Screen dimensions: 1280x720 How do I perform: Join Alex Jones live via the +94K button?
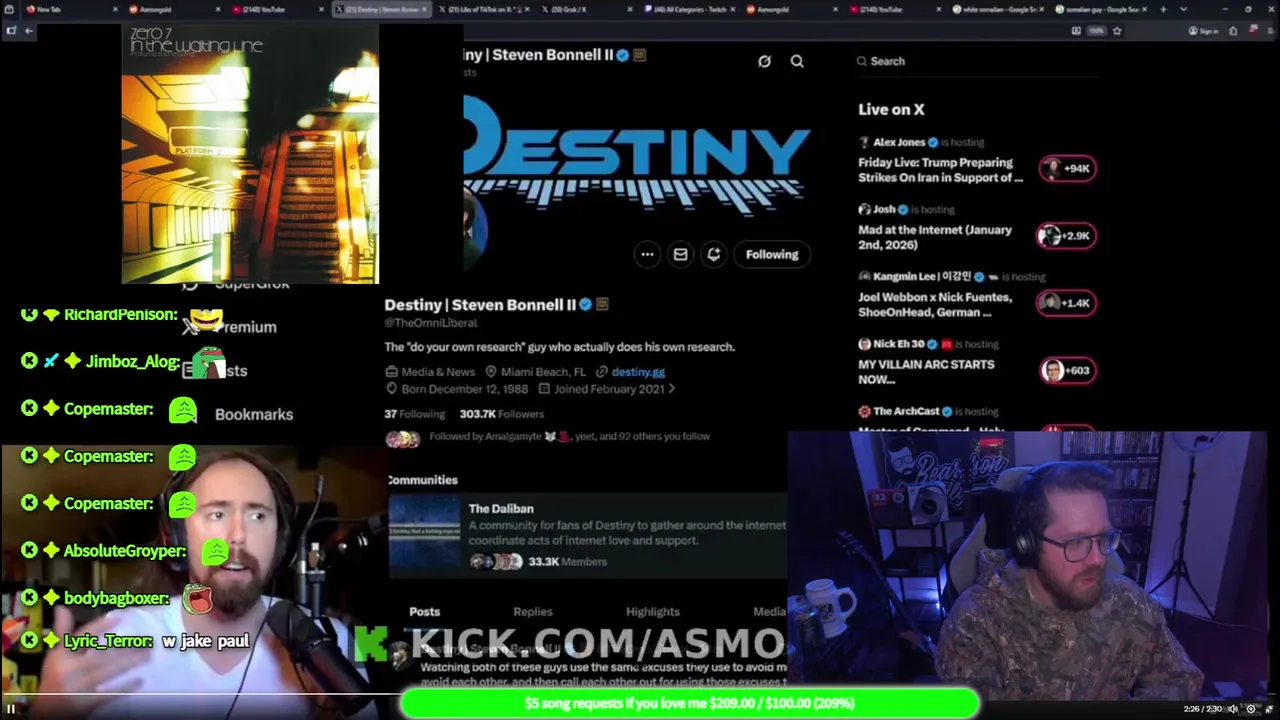click(x=1067, y=168)
